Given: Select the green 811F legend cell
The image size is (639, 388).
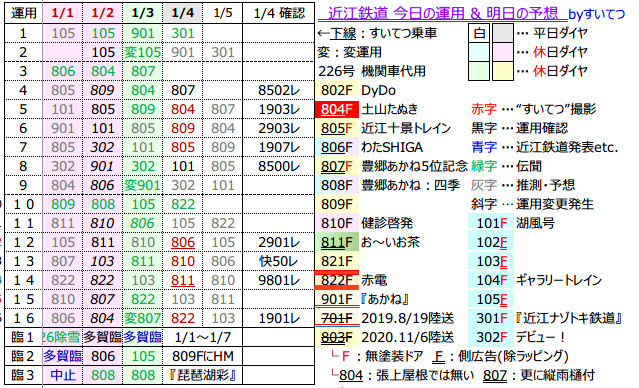Looking at the screenshot, I should click(337, 242).
